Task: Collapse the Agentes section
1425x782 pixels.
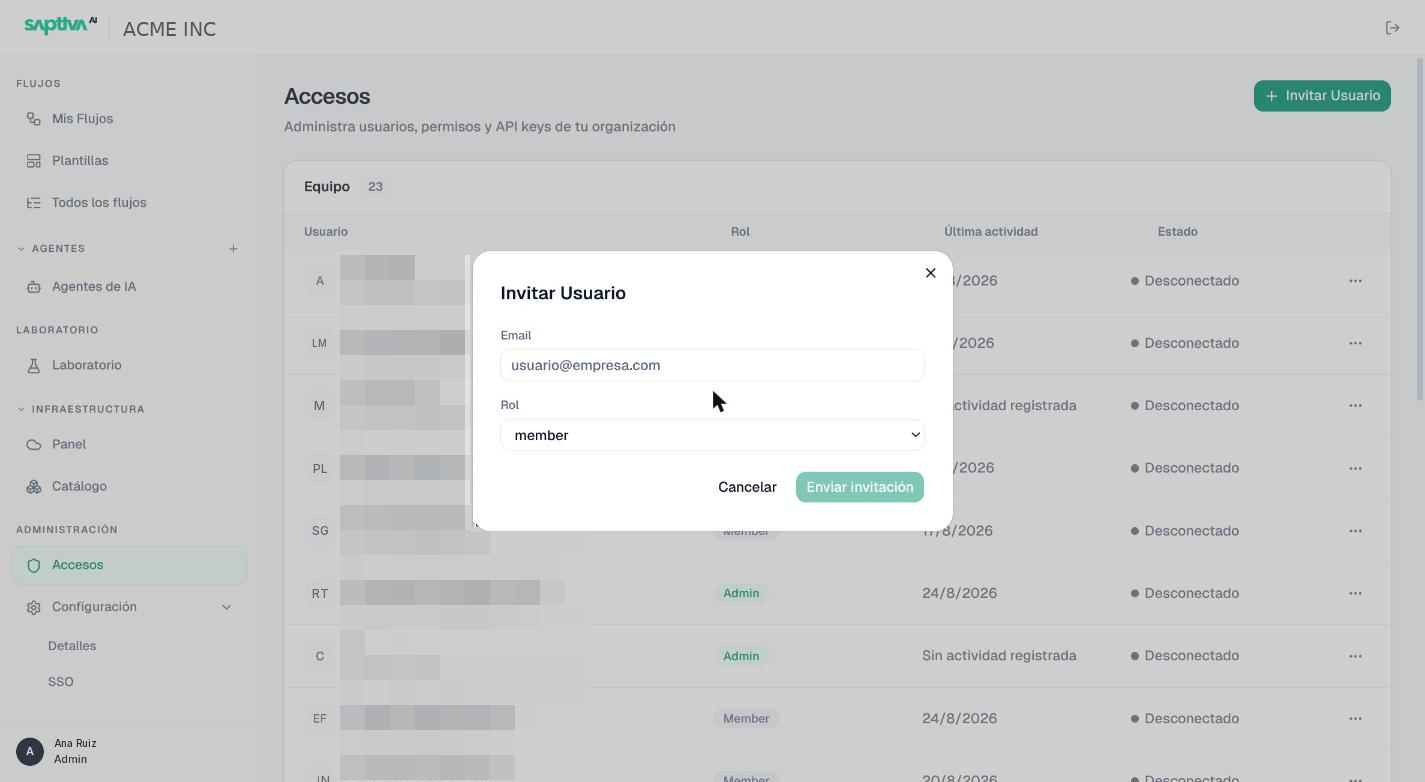Action: click(21, 249)
